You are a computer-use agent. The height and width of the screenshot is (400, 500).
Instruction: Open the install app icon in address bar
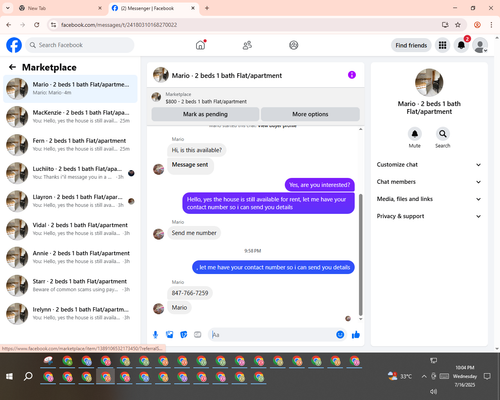(445, 25)
